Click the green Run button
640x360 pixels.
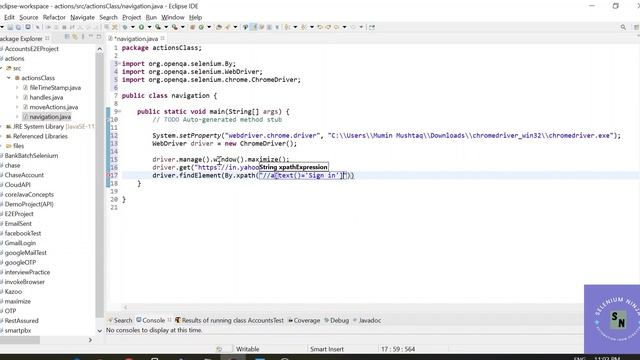[x=141, y=27]
